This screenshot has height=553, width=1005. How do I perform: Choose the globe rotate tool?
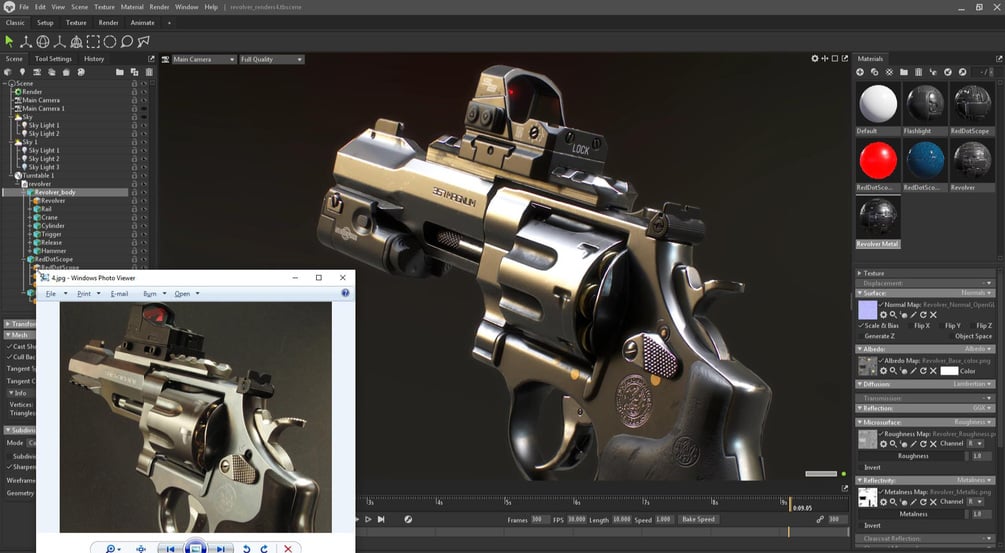(x=43, y=42)
